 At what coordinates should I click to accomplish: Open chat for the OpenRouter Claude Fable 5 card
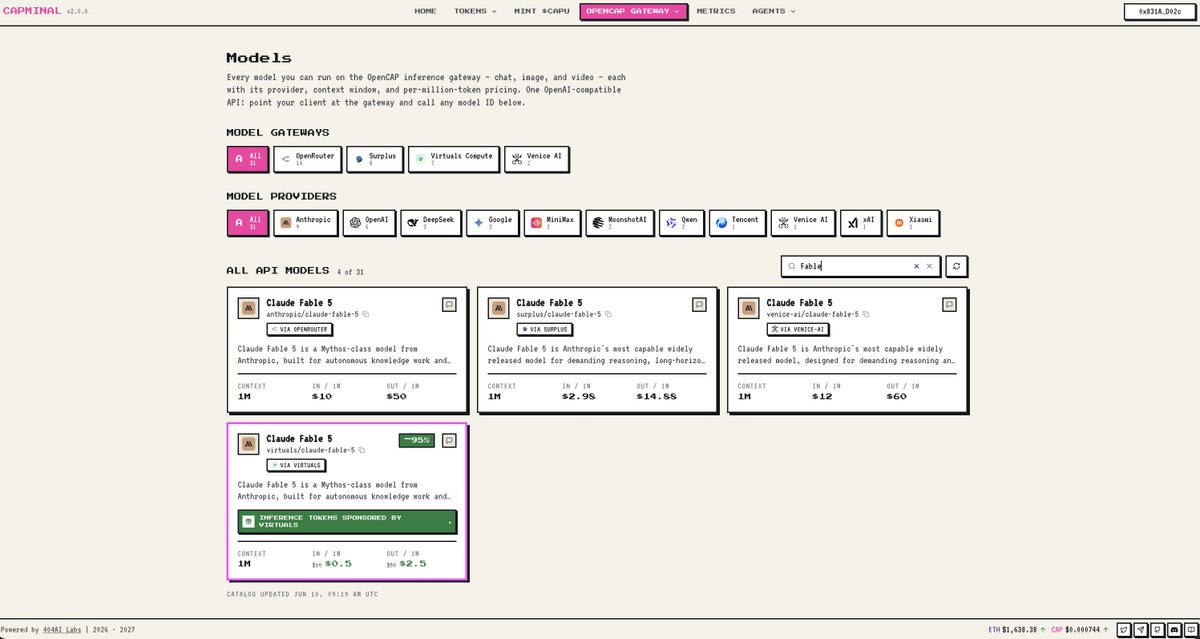450,304
